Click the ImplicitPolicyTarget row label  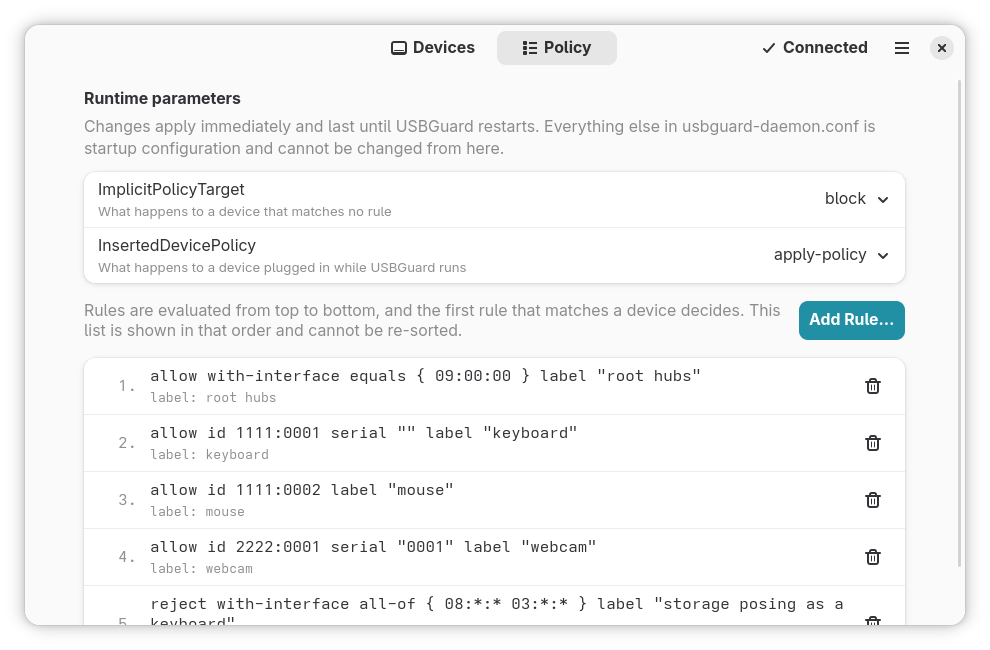[171, 190]
